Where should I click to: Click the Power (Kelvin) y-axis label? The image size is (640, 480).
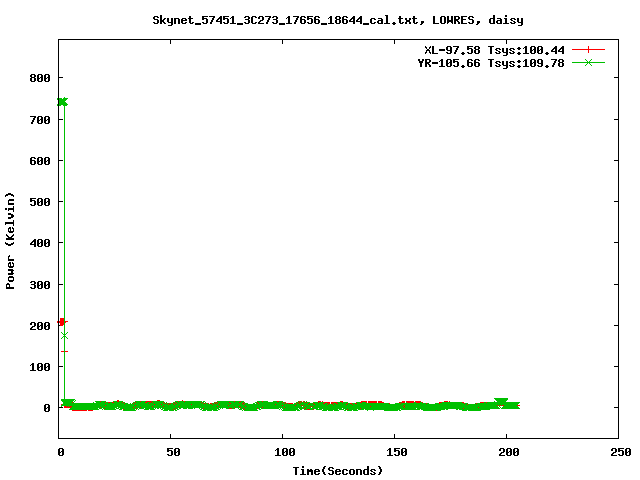[x=10, y=241]
